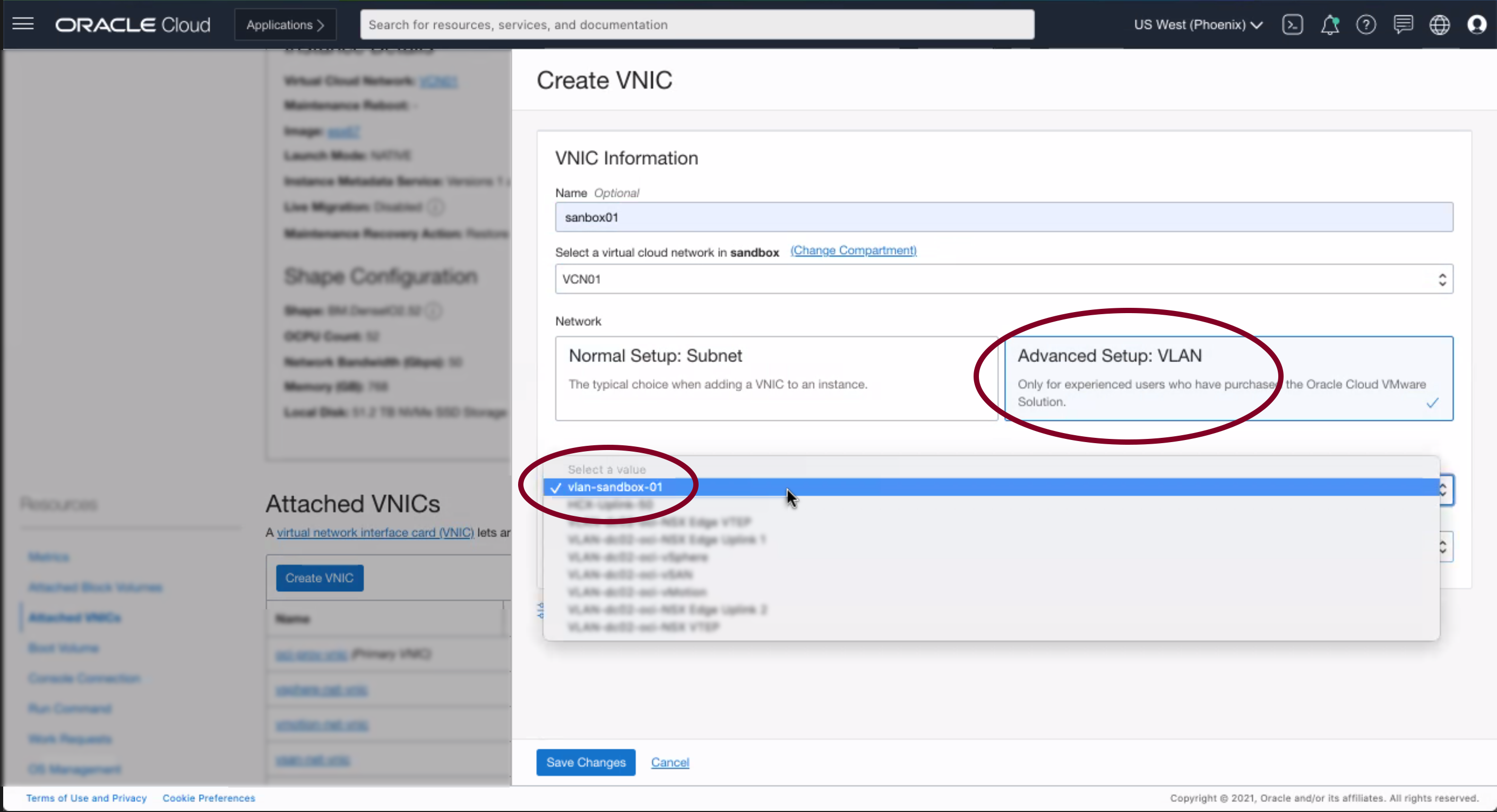
Task: Click the resource search bar
Action: [x=696, y=24]
